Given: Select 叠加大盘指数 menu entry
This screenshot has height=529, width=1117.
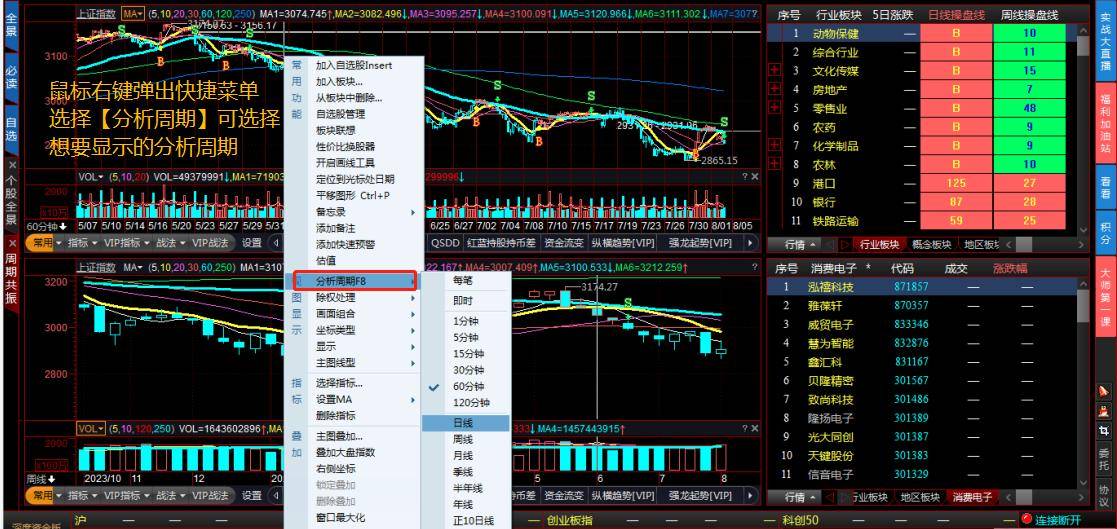Looking at the screenshot, I should (x=346, y=452).
